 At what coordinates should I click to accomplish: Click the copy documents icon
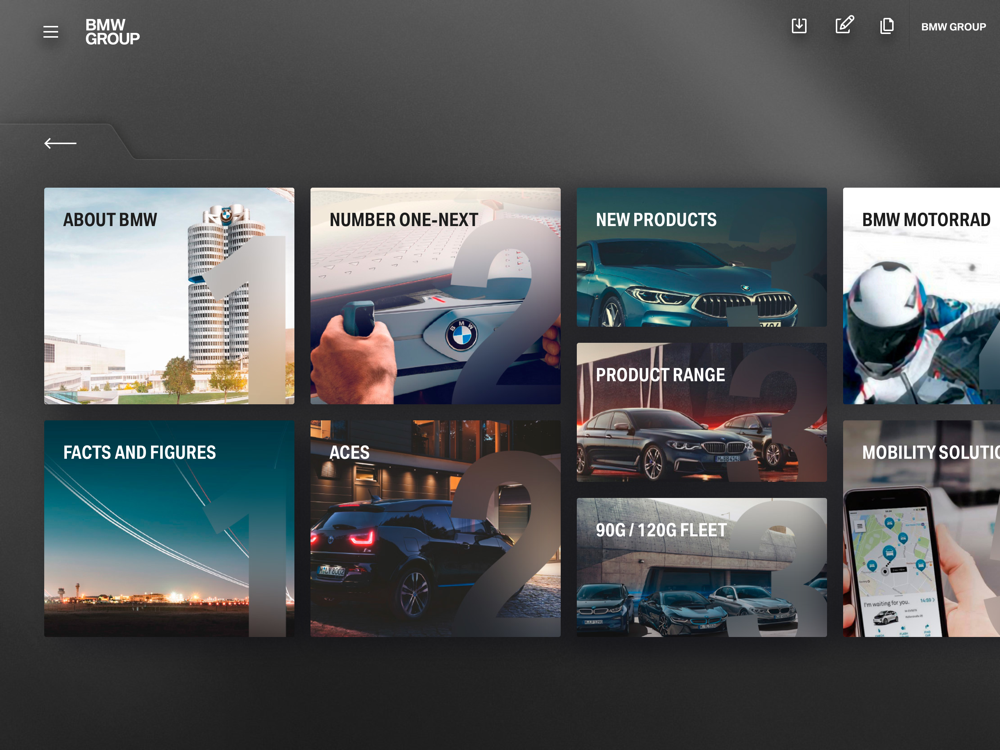(887, 26)
